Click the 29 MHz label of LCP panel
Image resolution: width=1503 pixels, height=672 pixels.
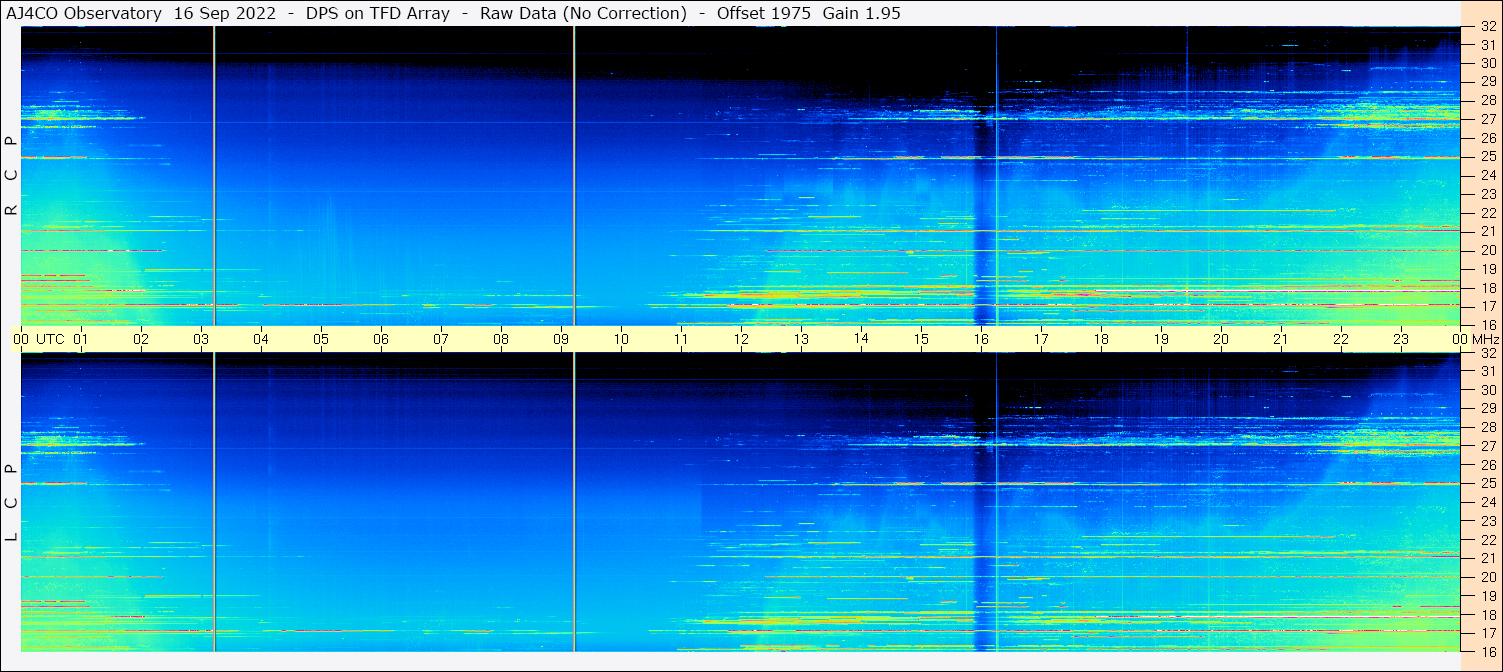point(1487,408)
